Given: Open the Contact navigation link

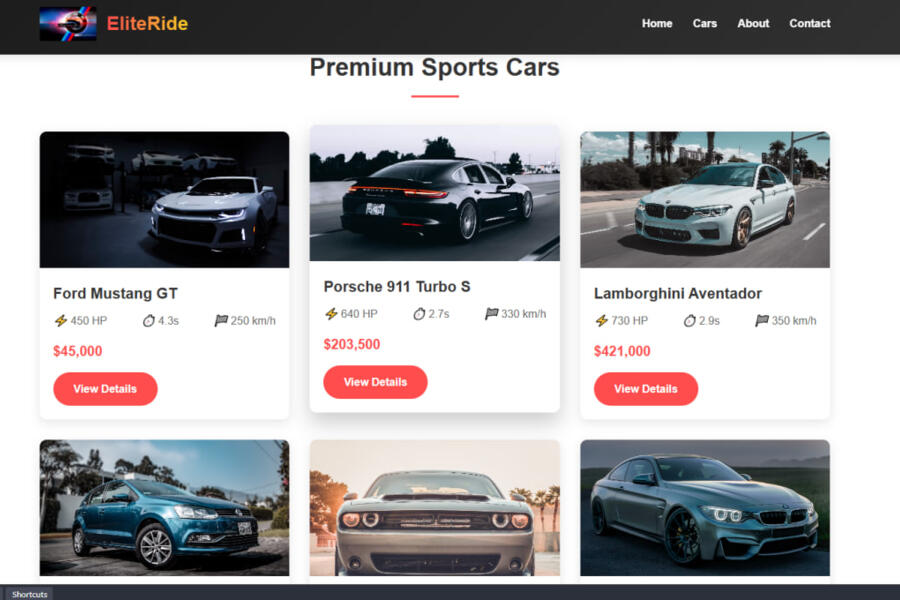Looking at the screenshot, I should point(809,24).
